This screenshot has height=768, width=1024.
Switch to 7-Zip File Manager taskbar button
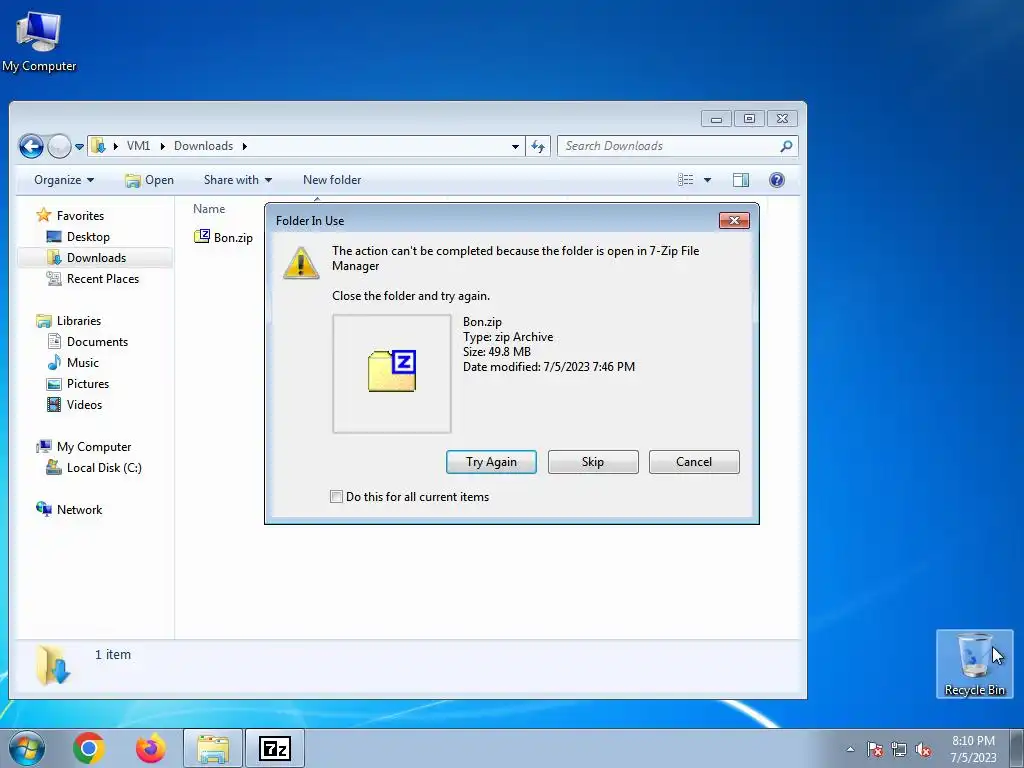click(x=275, y=748)
